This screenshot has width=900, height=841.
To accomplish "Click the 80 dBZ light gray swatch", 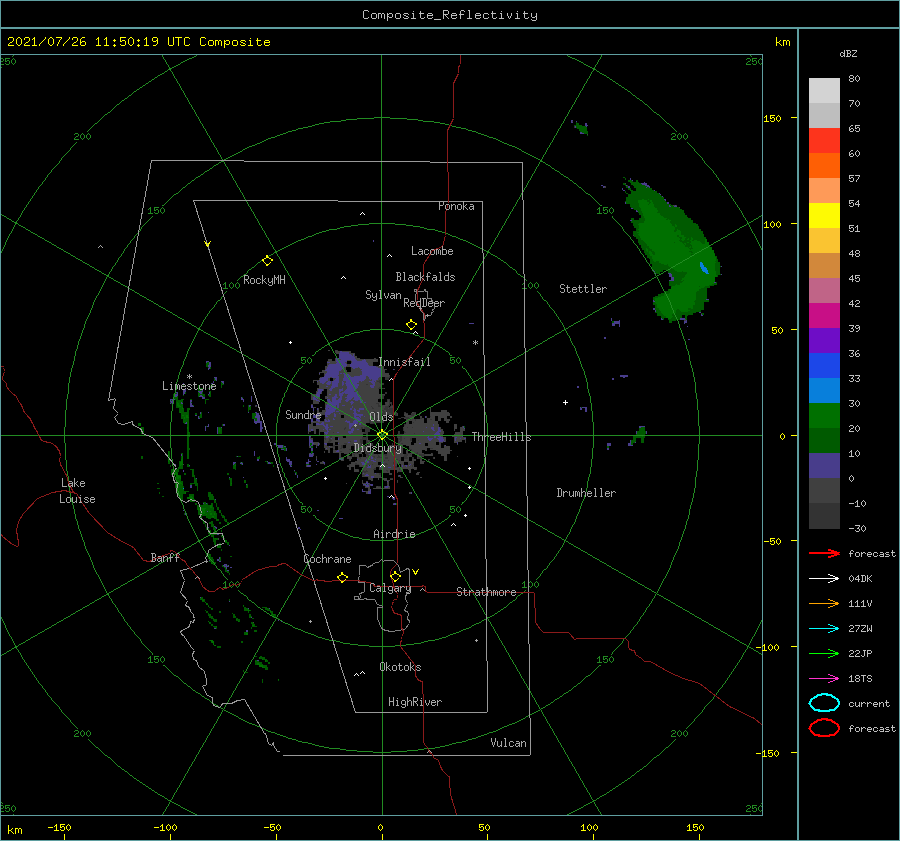I will (824, 91).
